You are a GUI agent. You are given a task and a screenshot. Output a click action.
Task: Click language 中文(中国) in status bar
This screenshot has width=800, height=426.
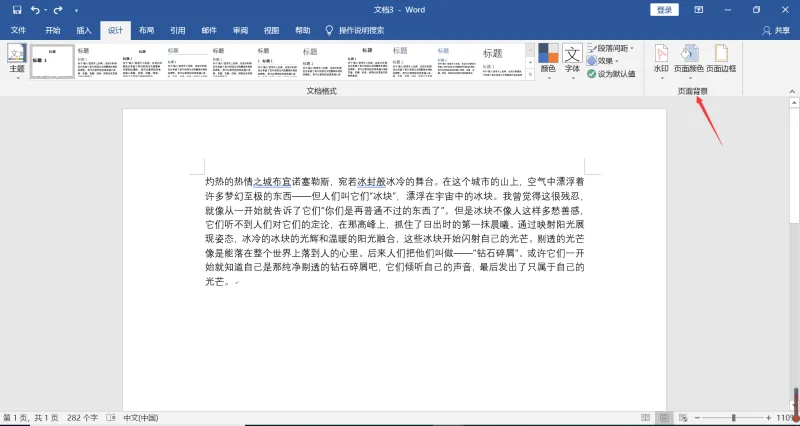pyautogui.click(x=140, y=418)
